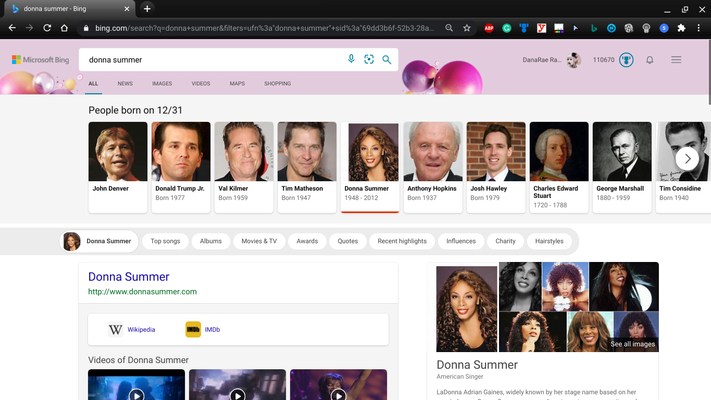The height and width of the screenshot is (400, 711).
Task: Open visual search camera icon
Action: 369,59
